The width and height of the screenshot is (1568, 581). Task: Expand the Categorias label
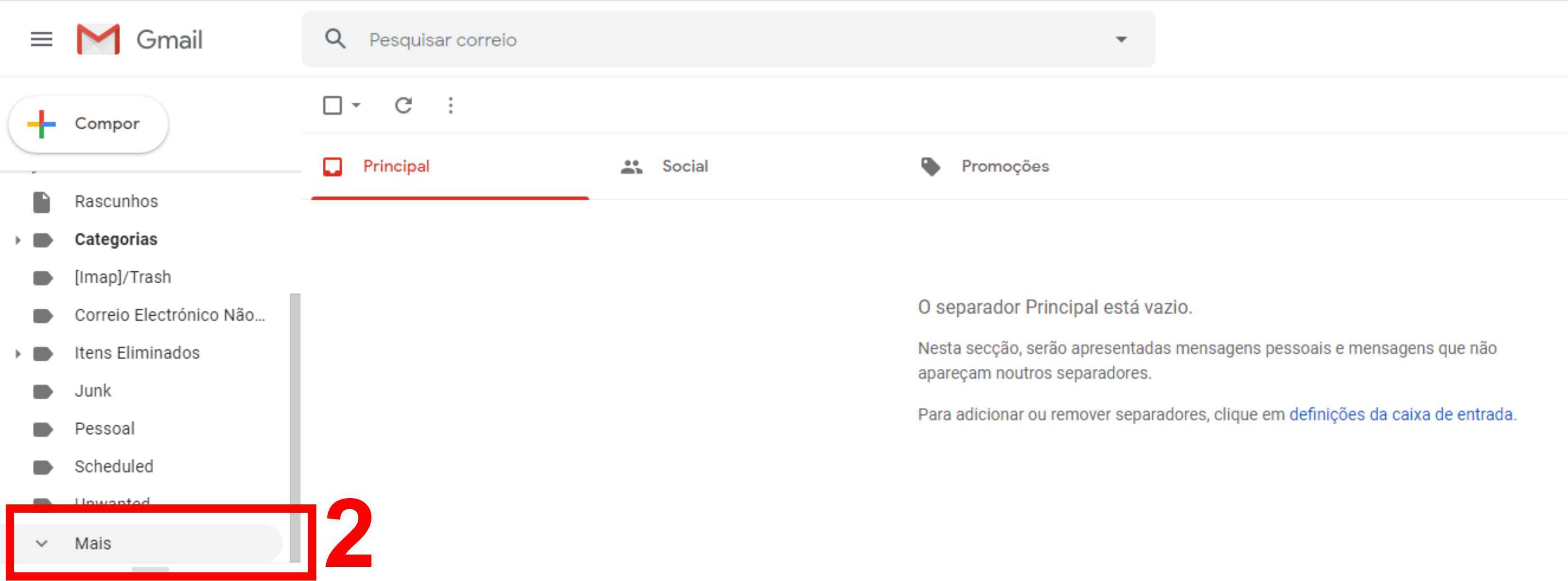tap(18, 240)
